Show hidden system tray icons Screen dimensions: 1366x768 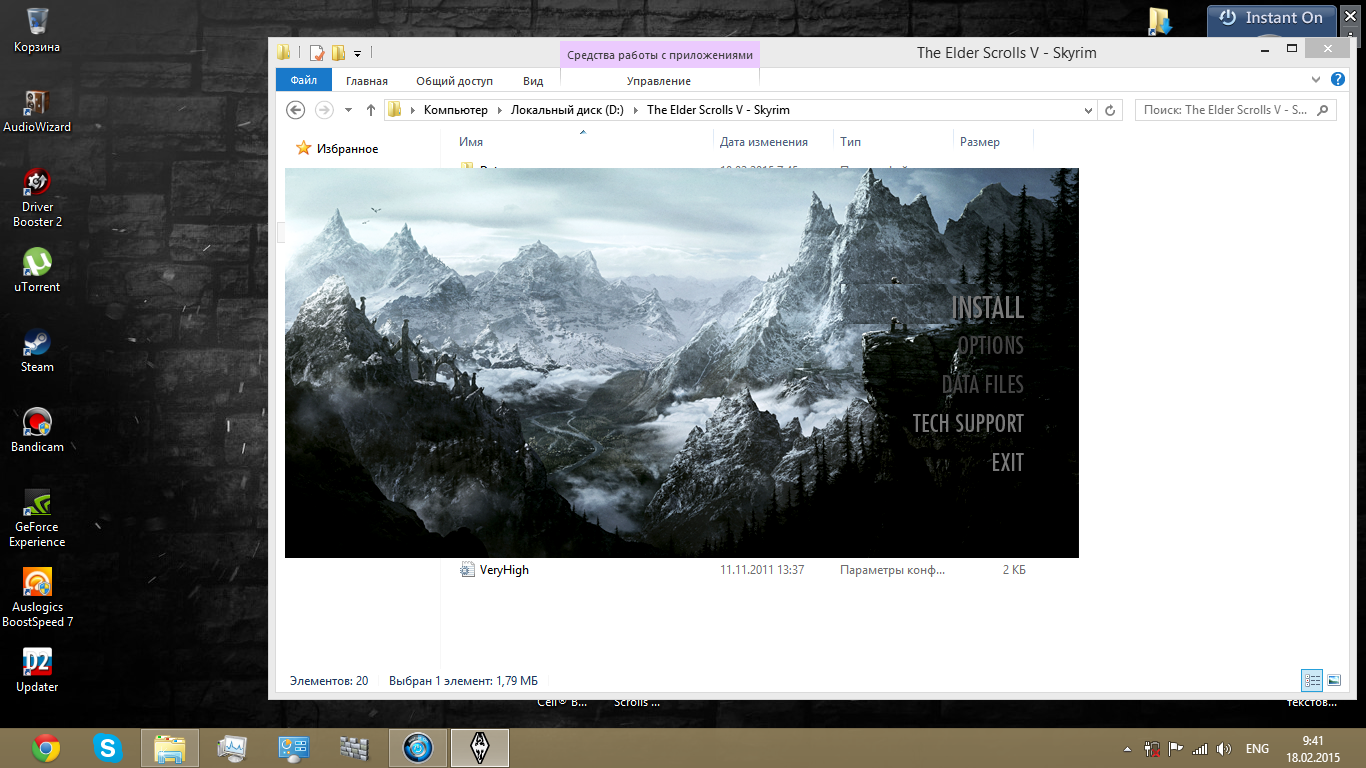click(1128, 749)
